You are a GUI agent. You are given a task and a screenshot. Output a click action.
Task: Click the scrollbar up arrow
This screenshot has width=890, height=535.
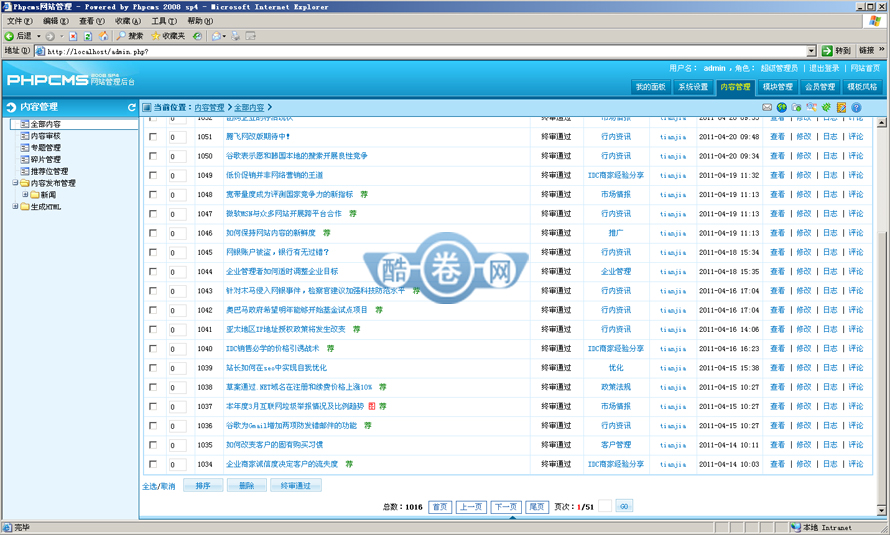point(881,123)
